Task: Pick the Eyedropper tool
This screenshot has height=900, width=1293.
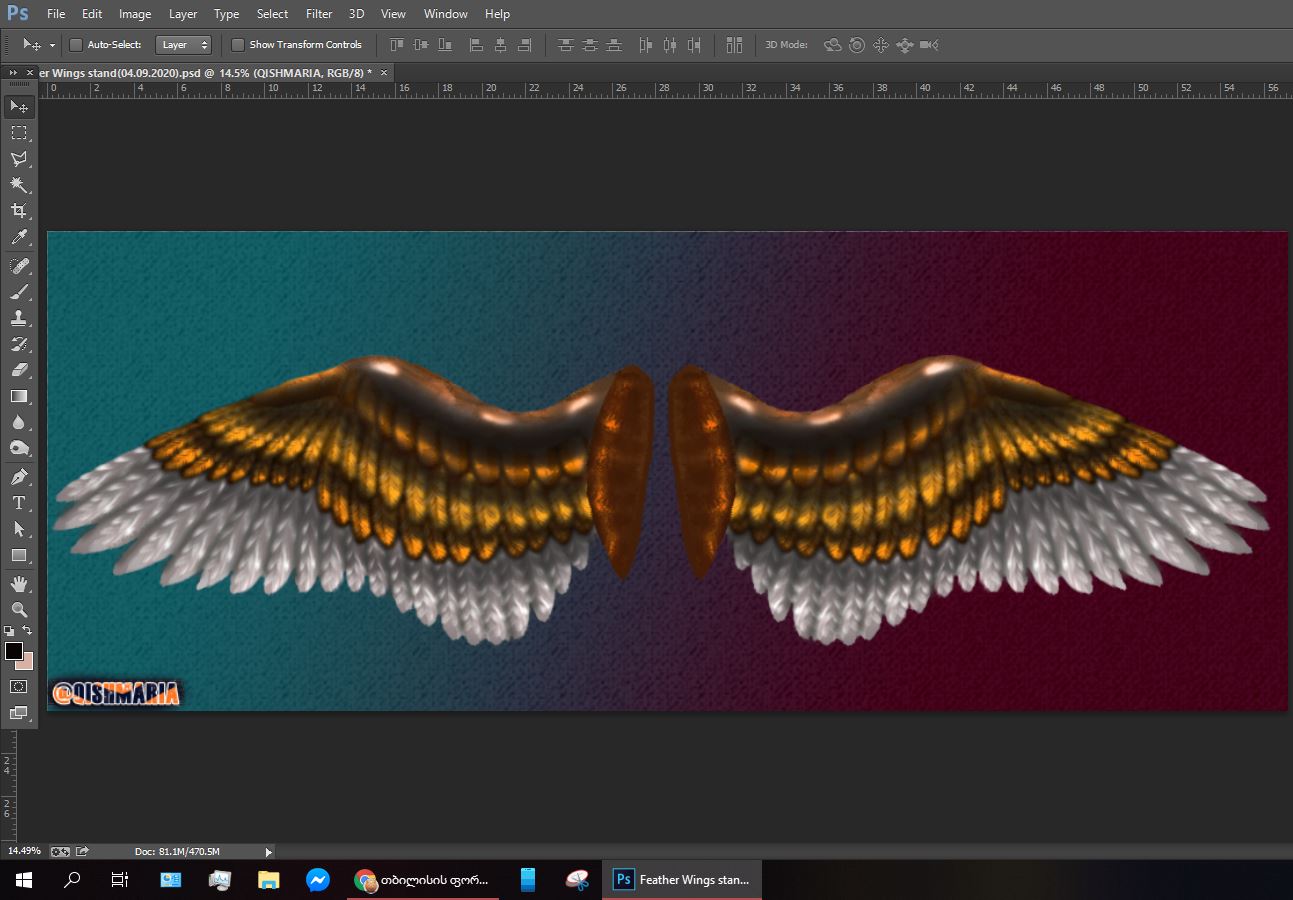Action: (19, 238)
